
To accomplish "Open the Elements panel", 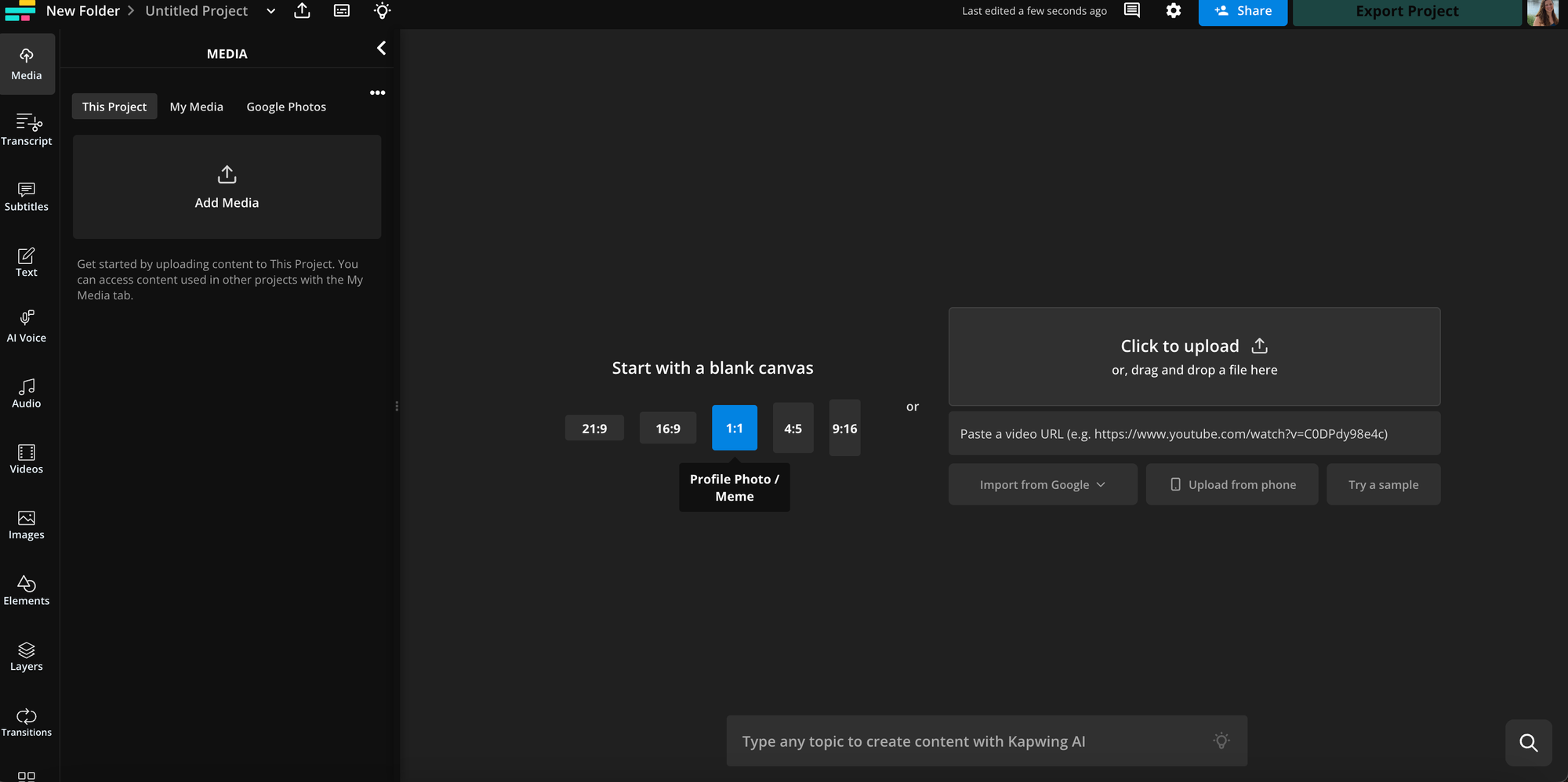I will click(27, 590).
